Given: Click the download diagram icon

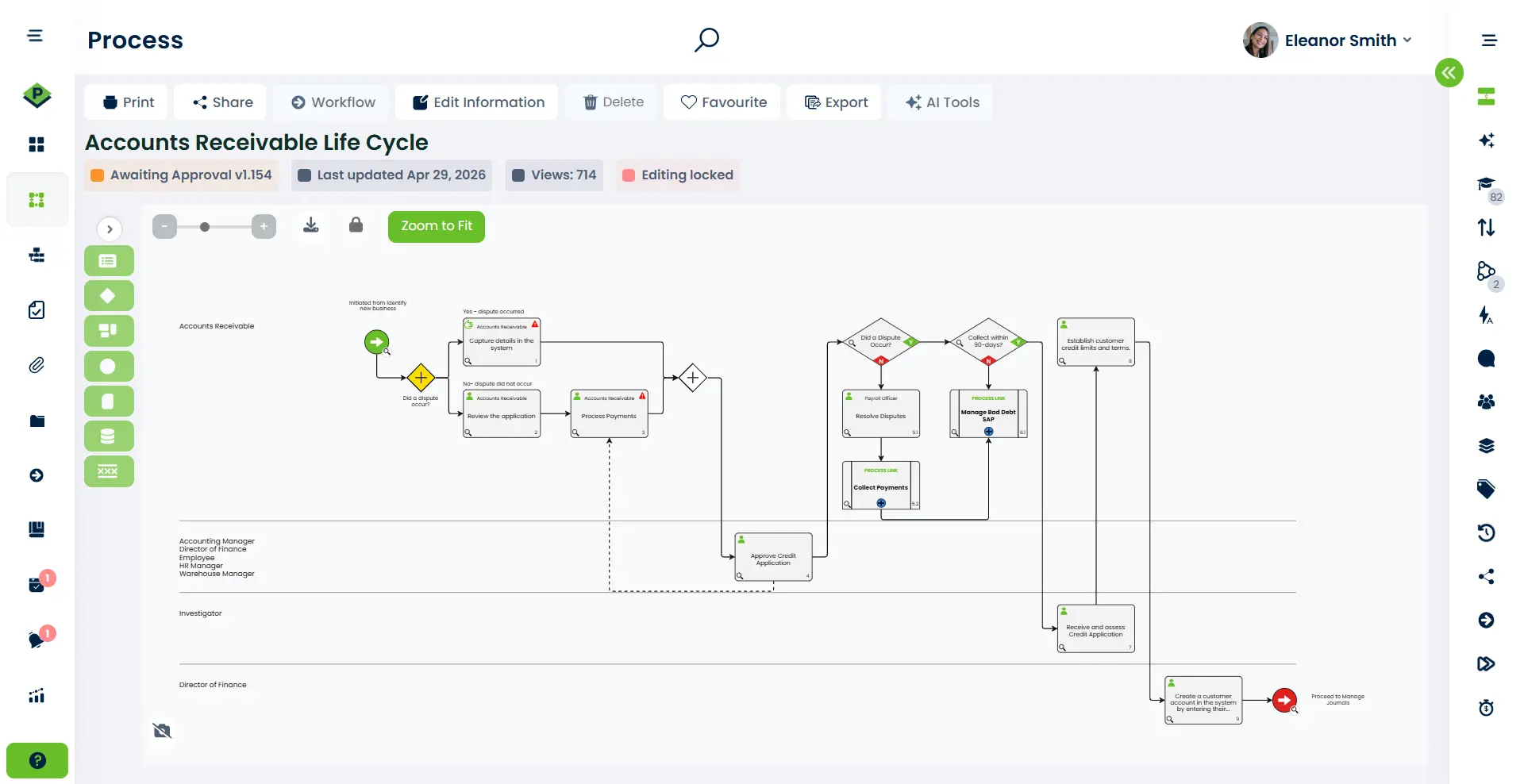Looking at the screenshot, I should coord(311,225).
